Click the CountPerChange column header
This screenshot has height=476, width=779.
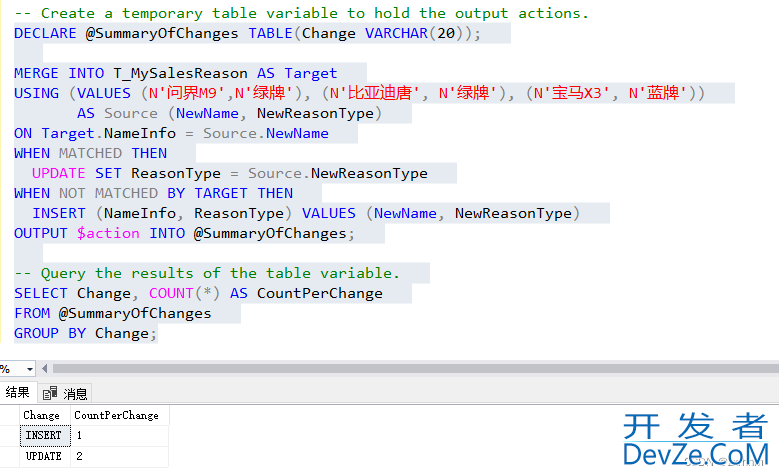119,415
